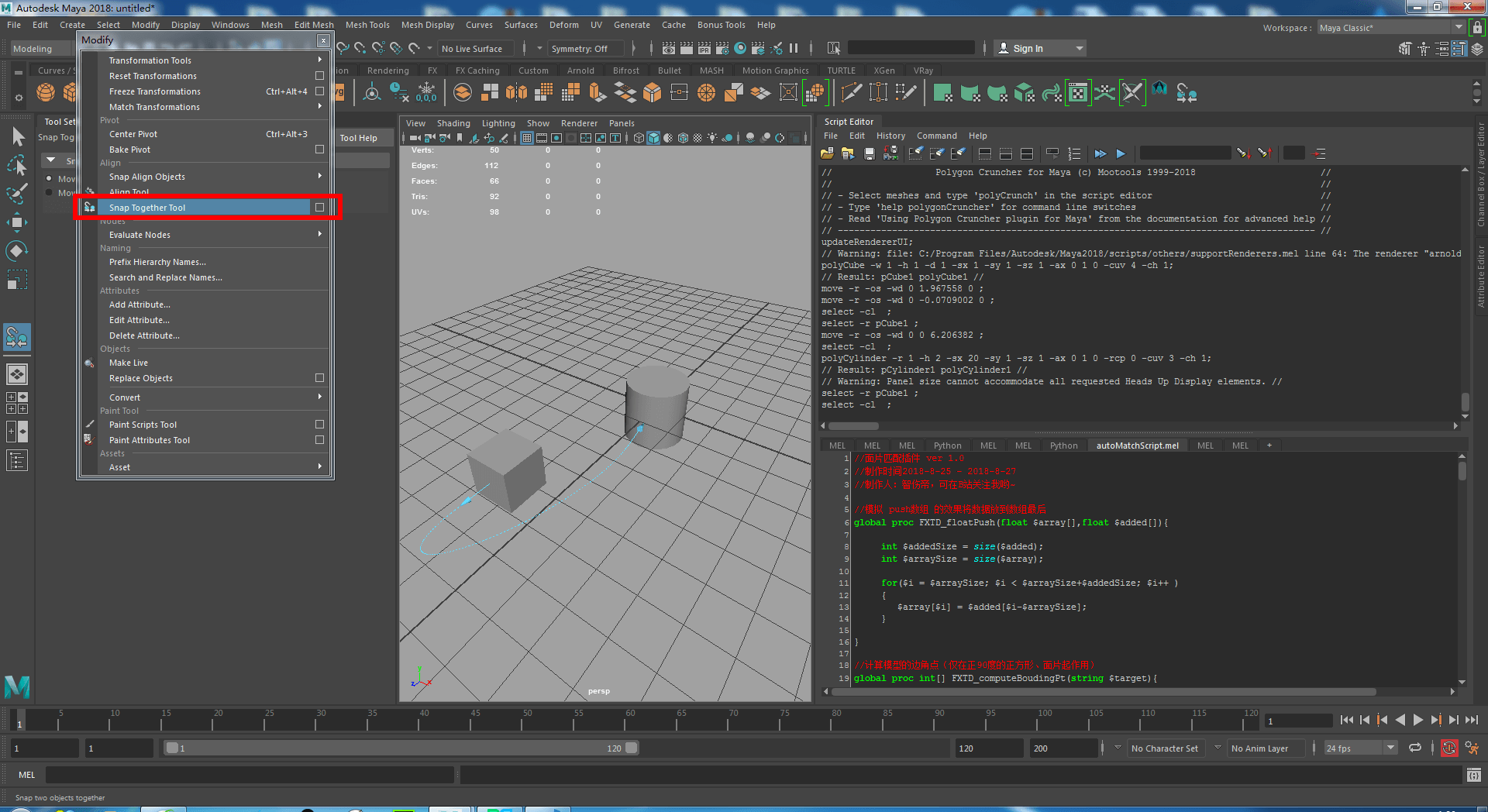The image size is (1488, 812).
Task: Open the Workspace Maya Classic dropdown
Action: (x=1391, y=28)
